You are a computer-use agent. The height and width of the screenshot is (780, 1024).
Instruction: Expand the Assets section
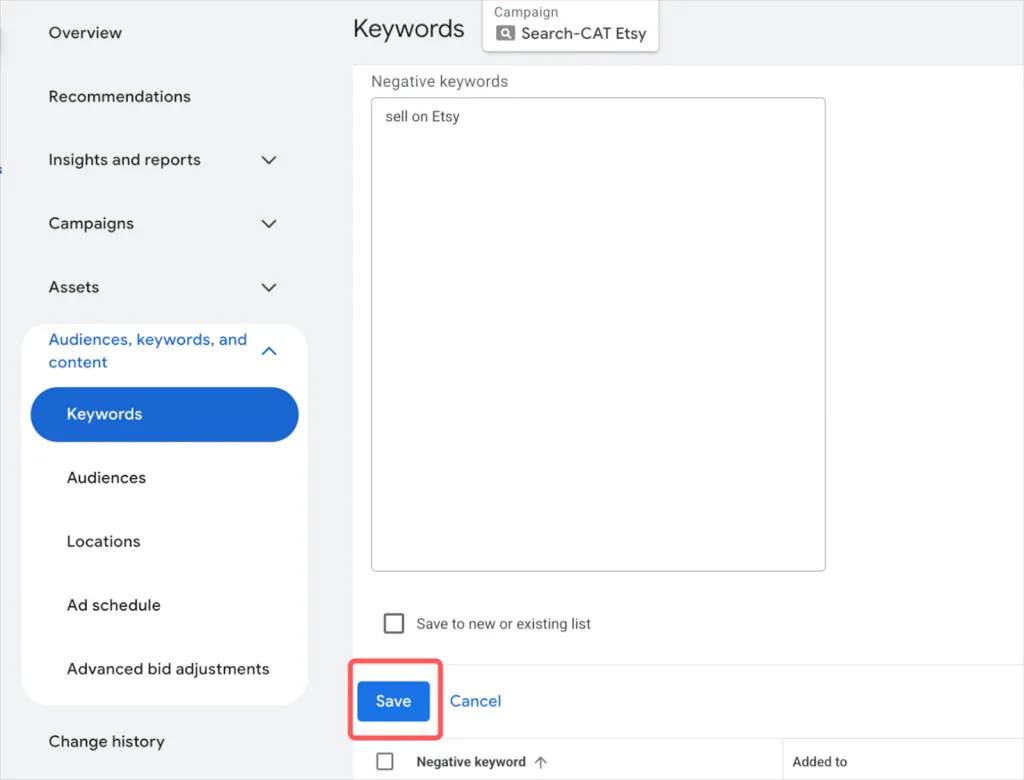[268, 287]
